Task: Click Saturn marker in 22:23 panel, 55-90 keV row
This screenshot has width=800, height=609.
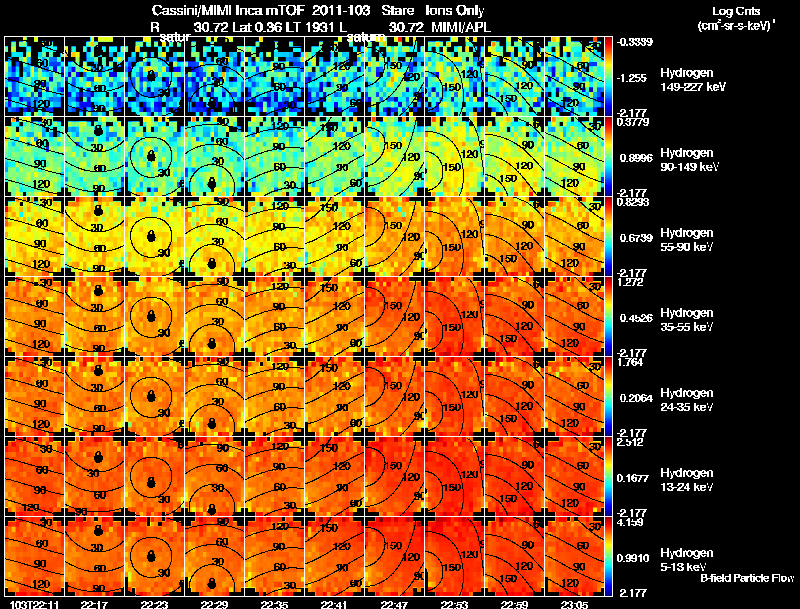Action: click(x=151, y=236)
